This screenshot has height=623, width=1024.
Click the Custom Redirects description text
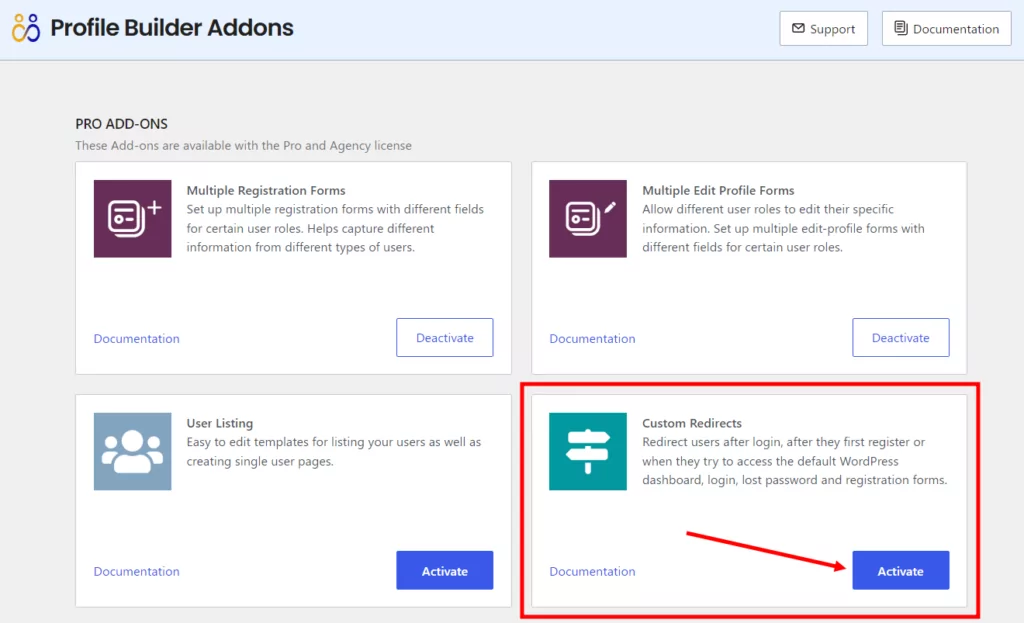794,461
